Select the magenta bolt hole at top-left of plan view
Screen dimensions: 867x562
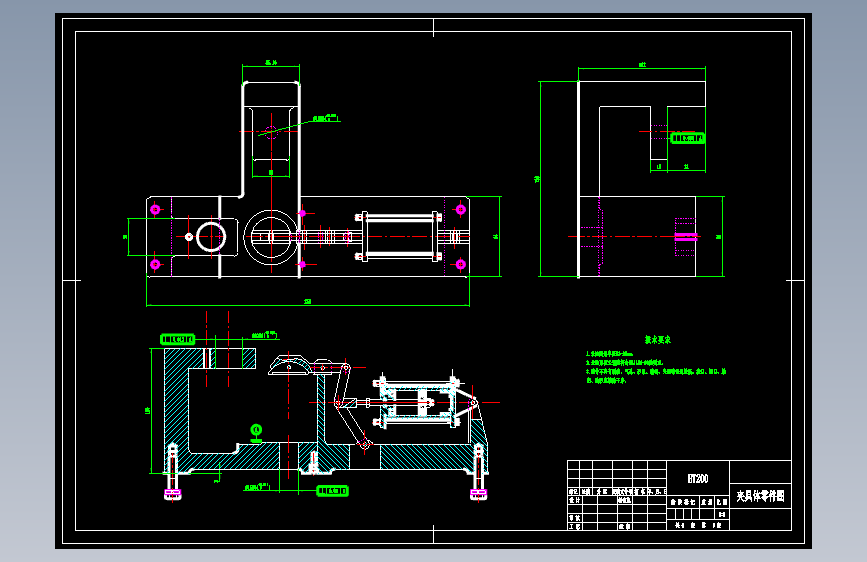coord(155,210)
